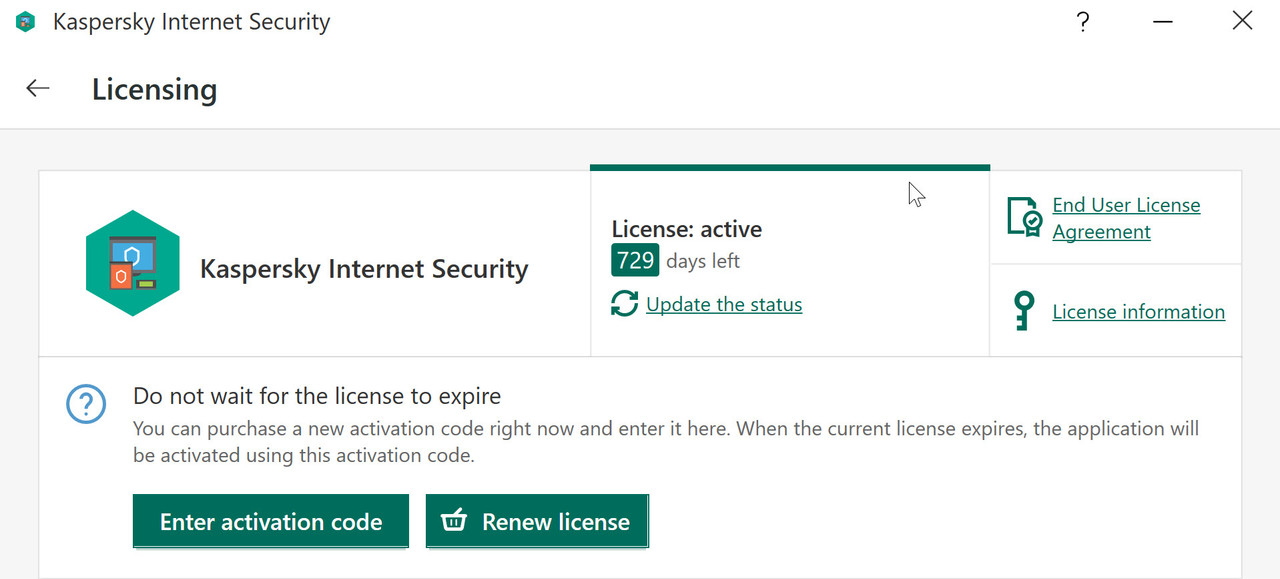
Task: Close the Kaspersky window
Action: click(x=1242, y=21)
